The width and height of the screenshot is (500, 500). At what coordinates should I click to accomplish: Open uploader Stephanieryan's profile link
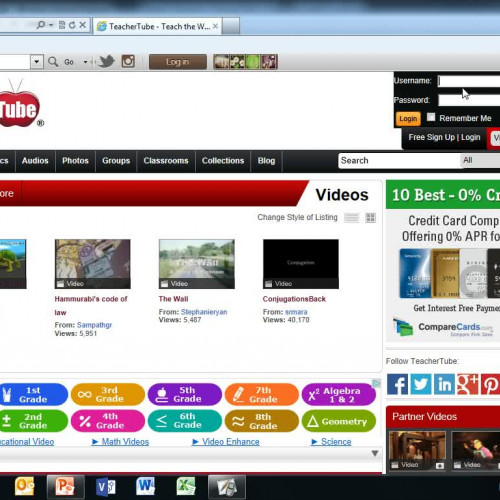point(204,312)
